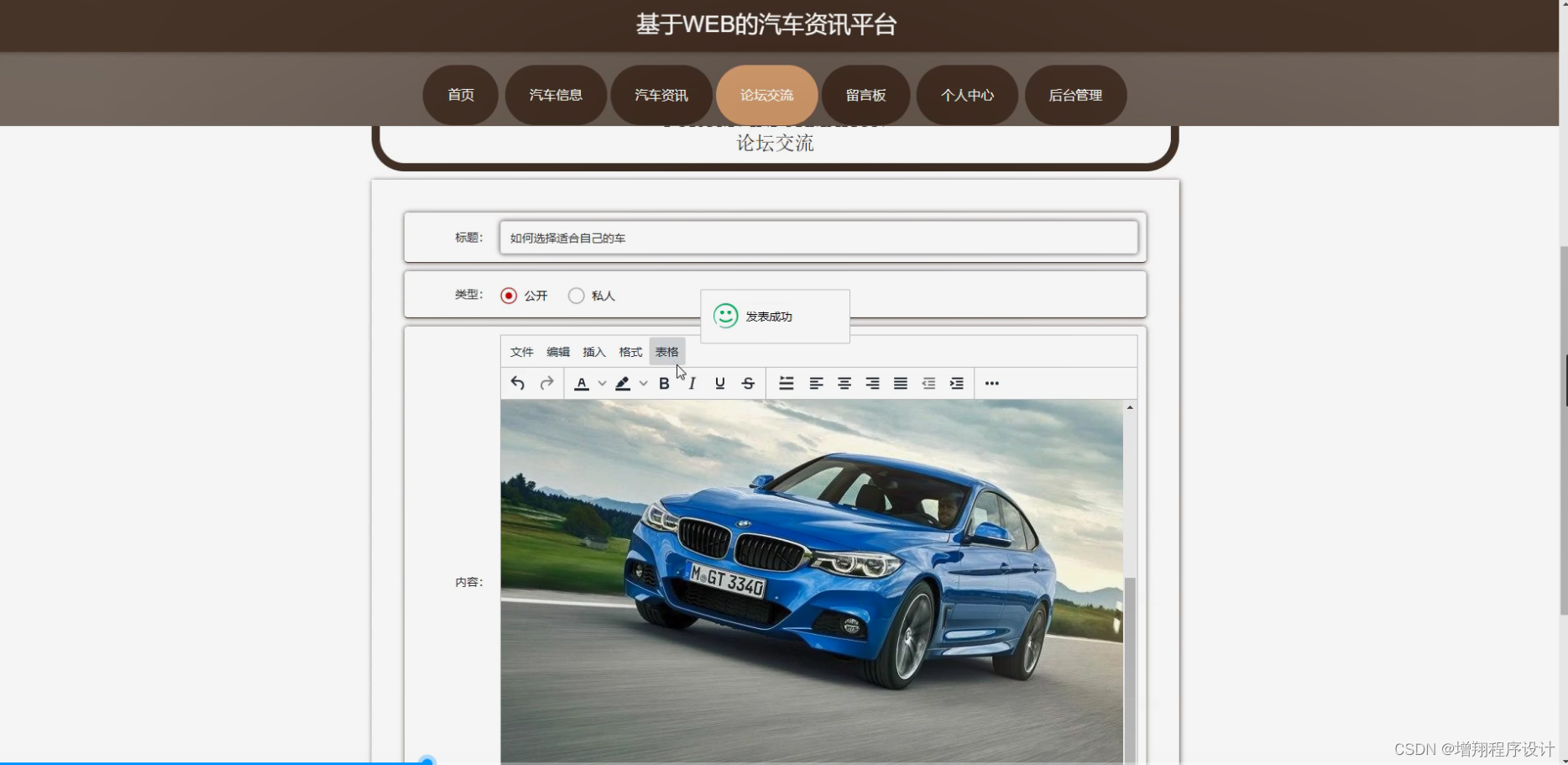
Task: Increase the text indent
Action: tap(956, 383)
